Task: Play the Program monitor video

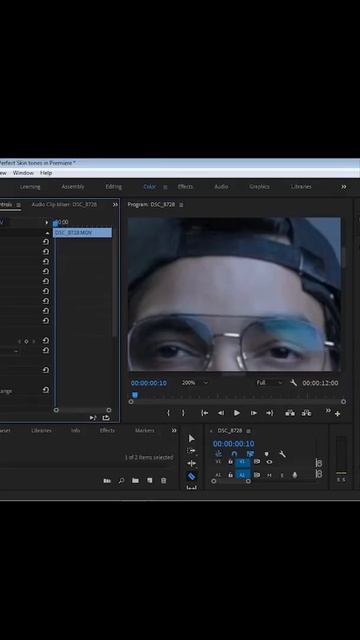Action: 237,413
